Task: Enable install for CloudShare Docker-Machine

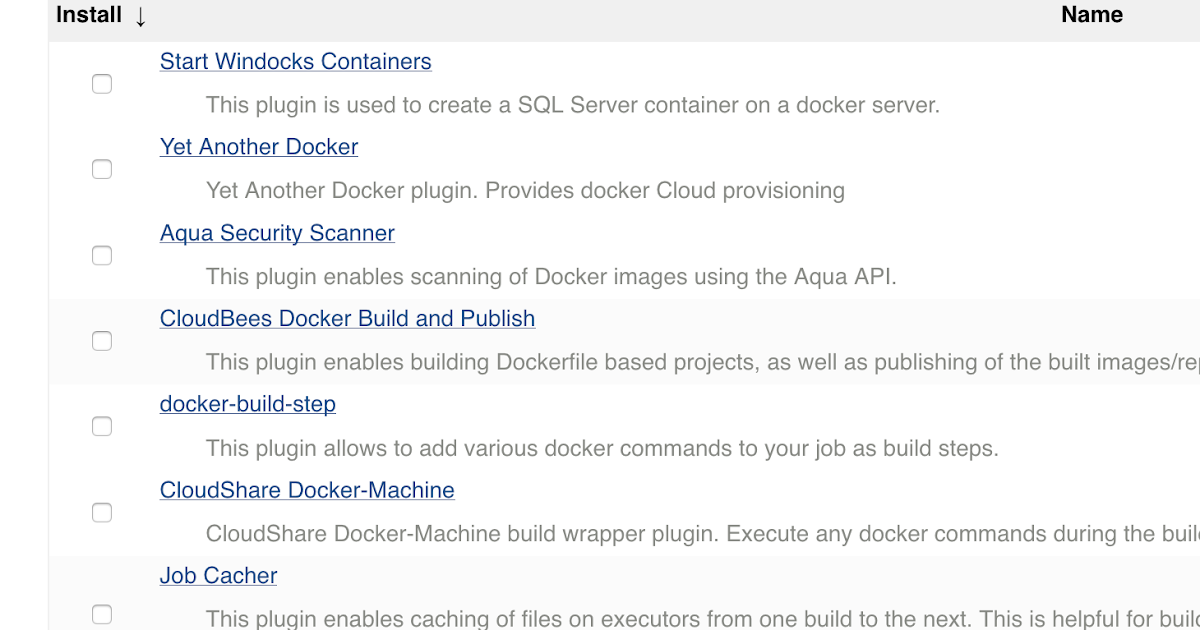Action: click(x=101, y=512)
